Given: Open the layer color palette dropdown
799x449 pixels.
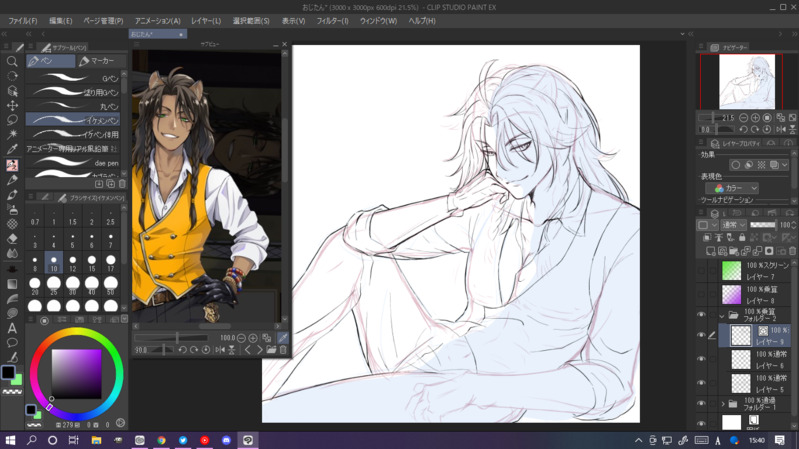Looking at the screenshot, I should click(707, 225).
